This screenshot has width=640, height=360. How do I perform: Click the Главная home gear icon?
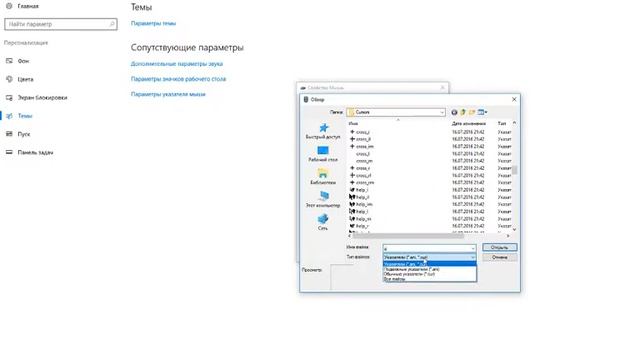point(9,6)
